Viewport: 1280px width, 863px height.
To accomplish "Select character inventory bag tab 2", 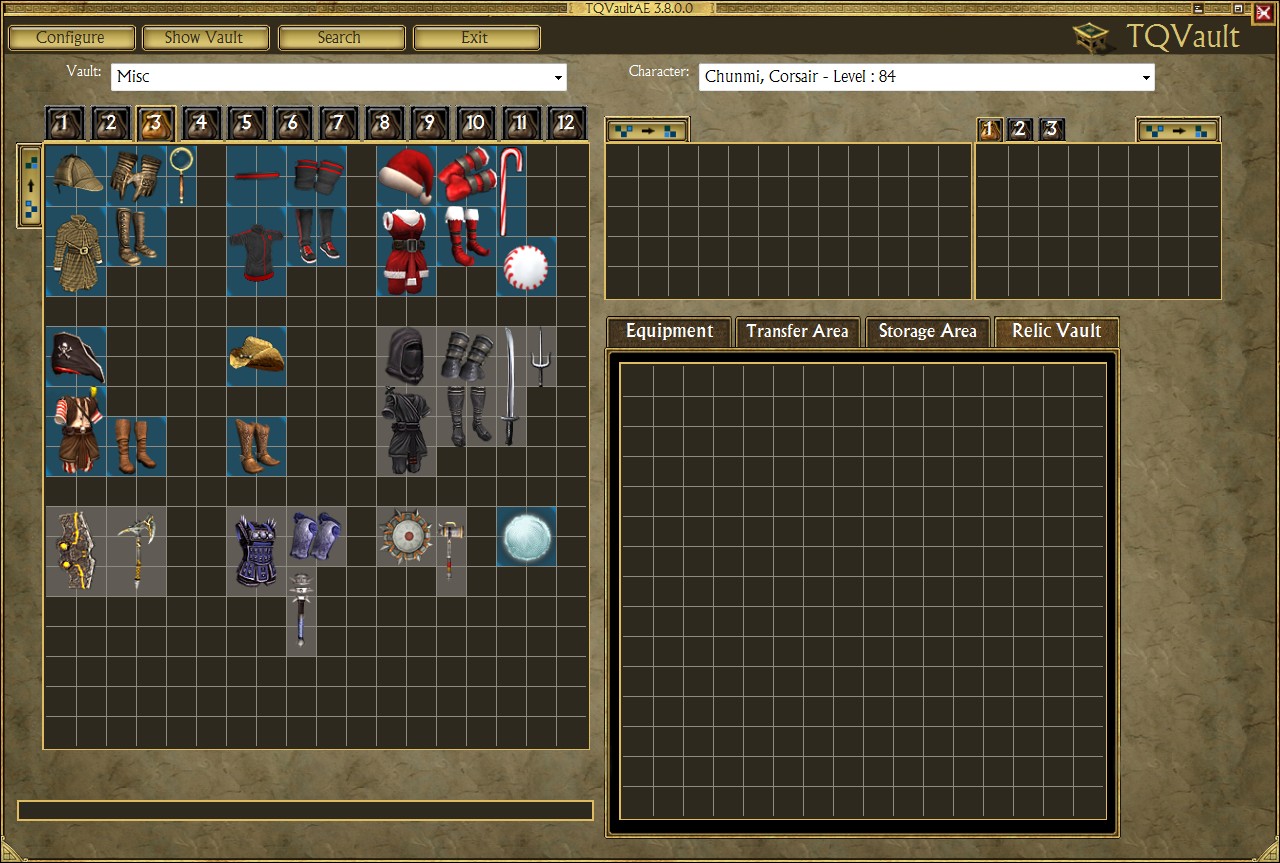I will [1020, 129].
